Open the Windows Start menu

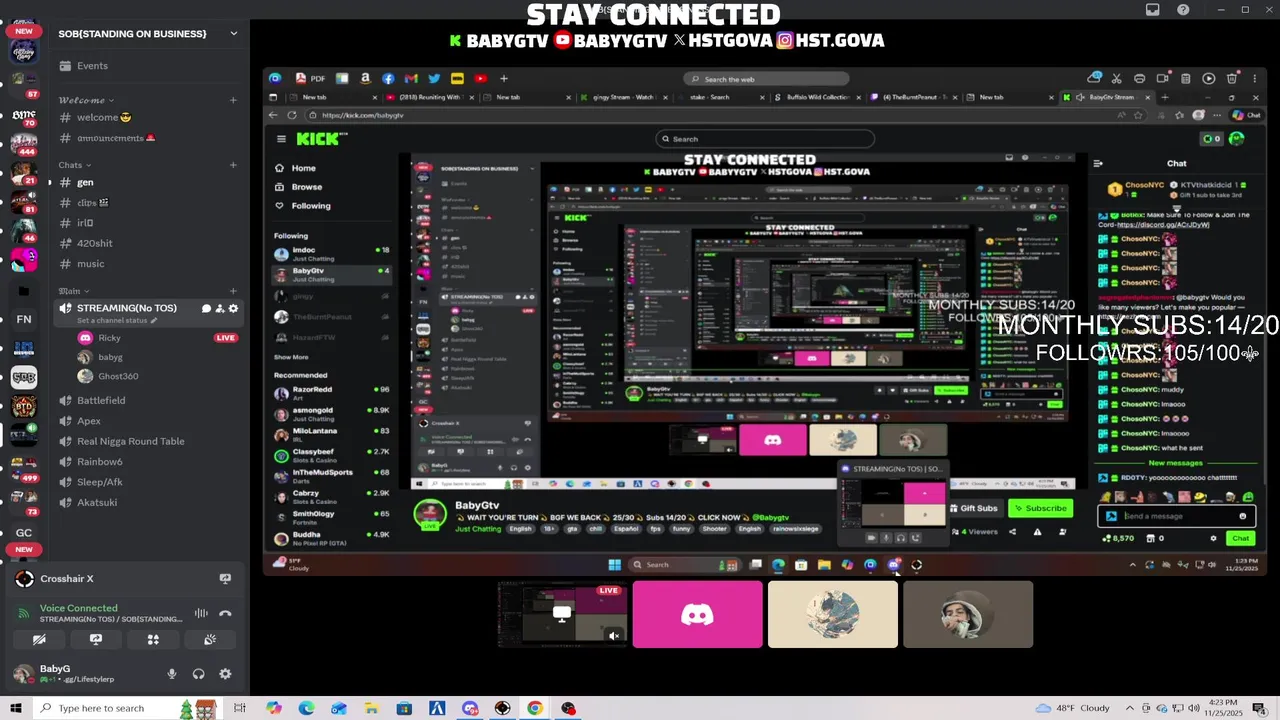(x=16, y=708)
